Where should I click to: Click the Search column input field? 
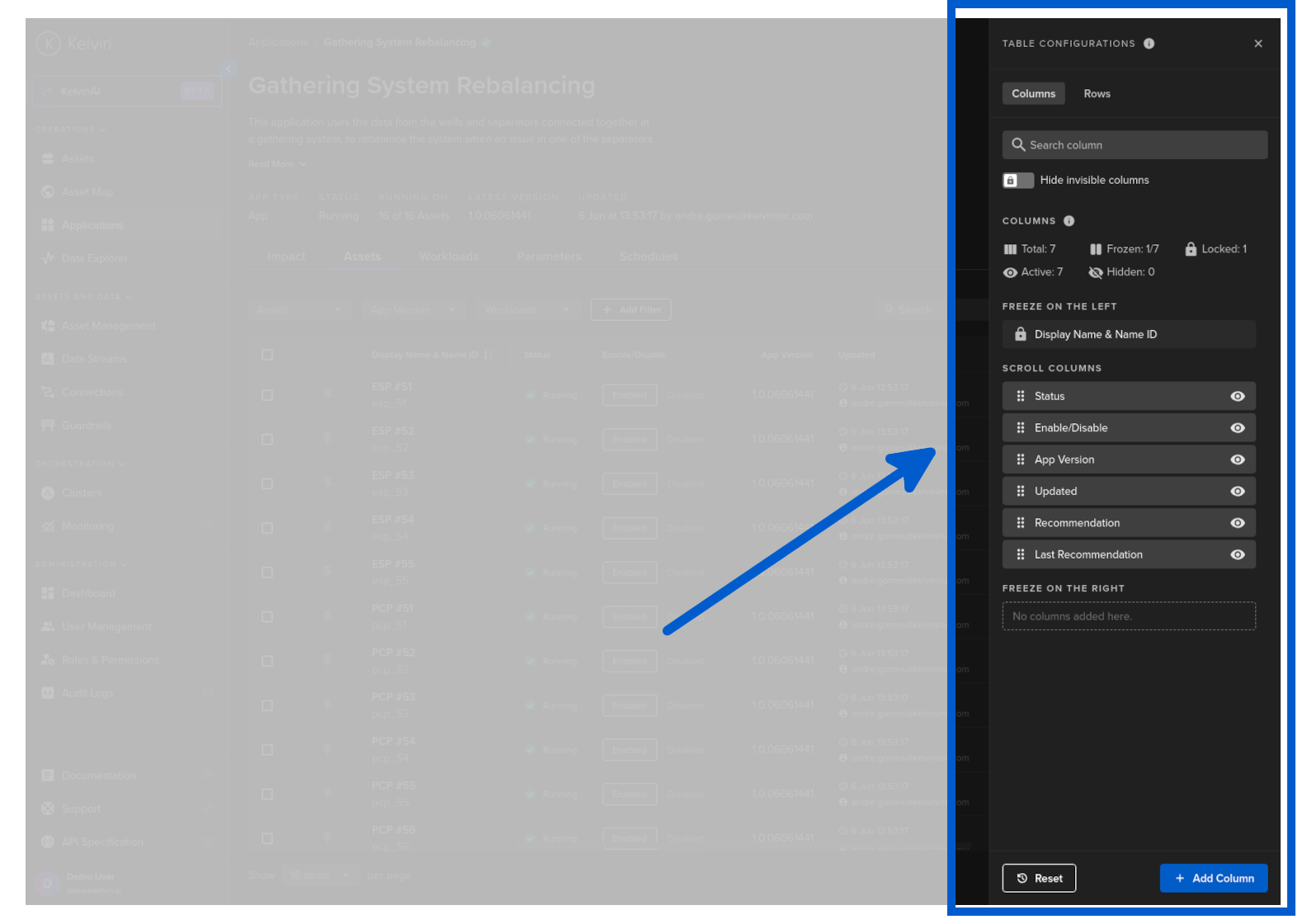pyautogui.click(x=1135, y=145)
